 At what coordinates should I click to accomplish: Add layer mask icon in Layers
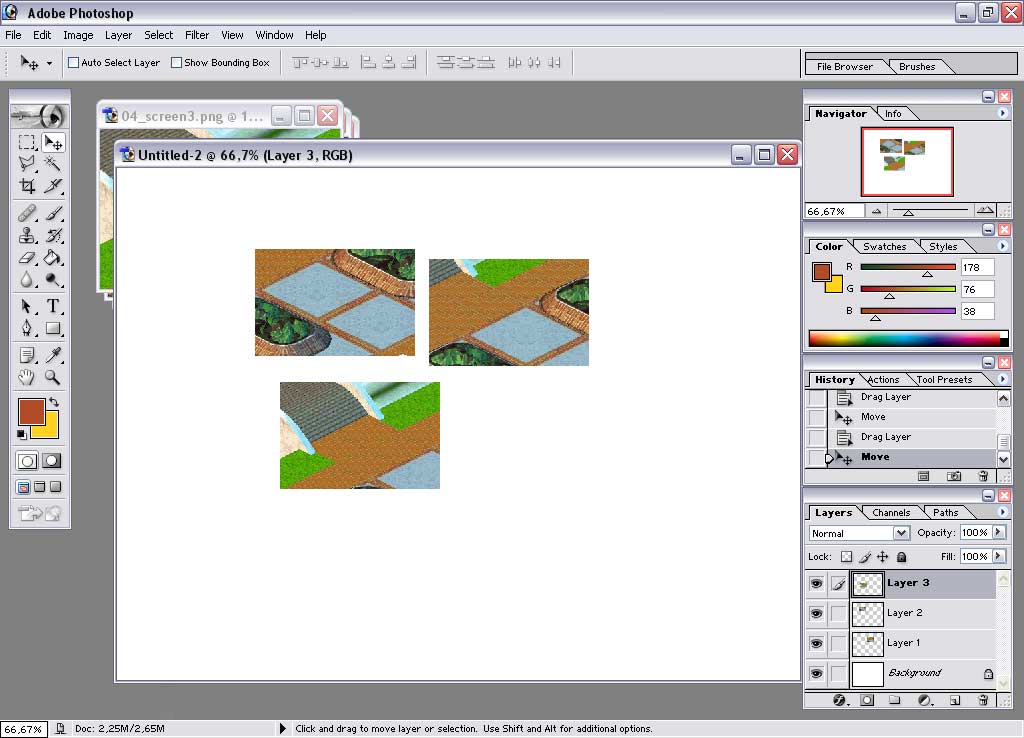[x=867, y=700]
